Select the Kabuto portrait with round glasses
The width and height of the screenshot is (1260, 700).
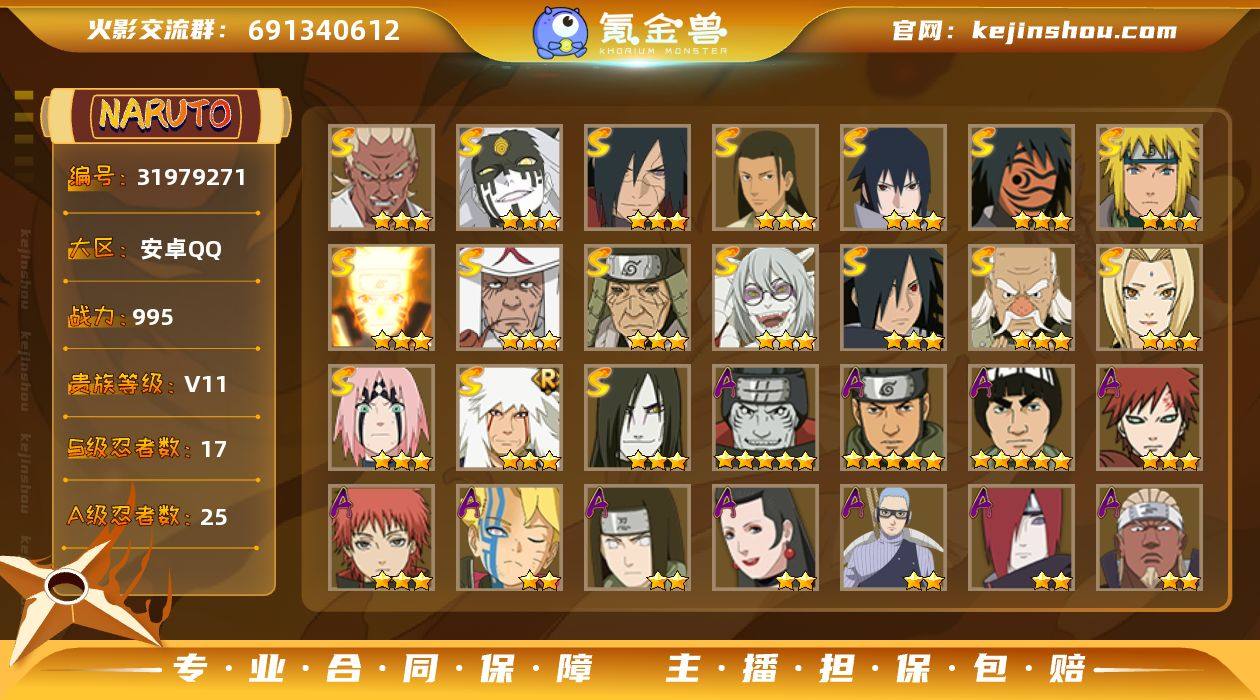pos(765,298)
